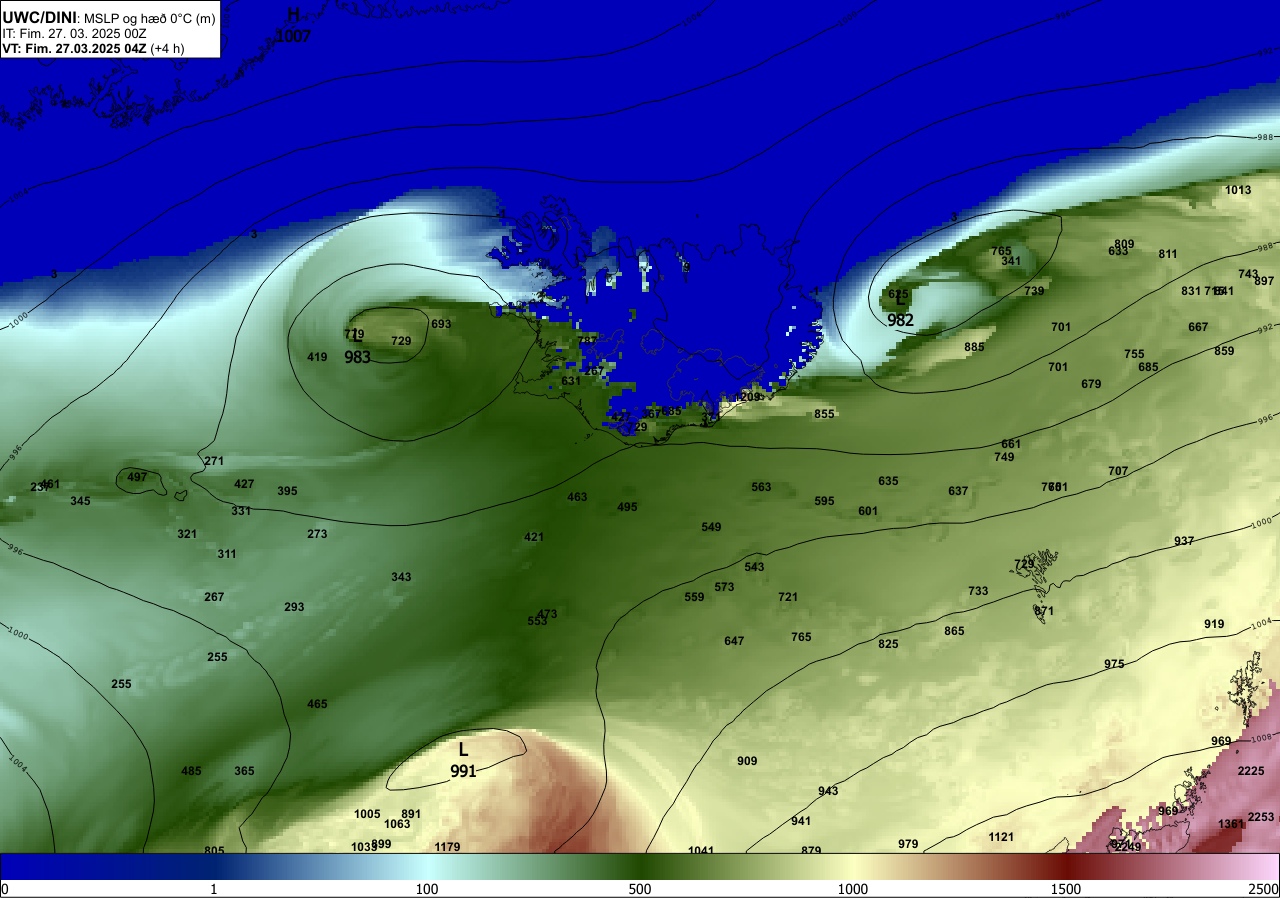This screenshot has height=898, width=1280.
Task: Click the 485 height value
Action: tap(191, 771)
